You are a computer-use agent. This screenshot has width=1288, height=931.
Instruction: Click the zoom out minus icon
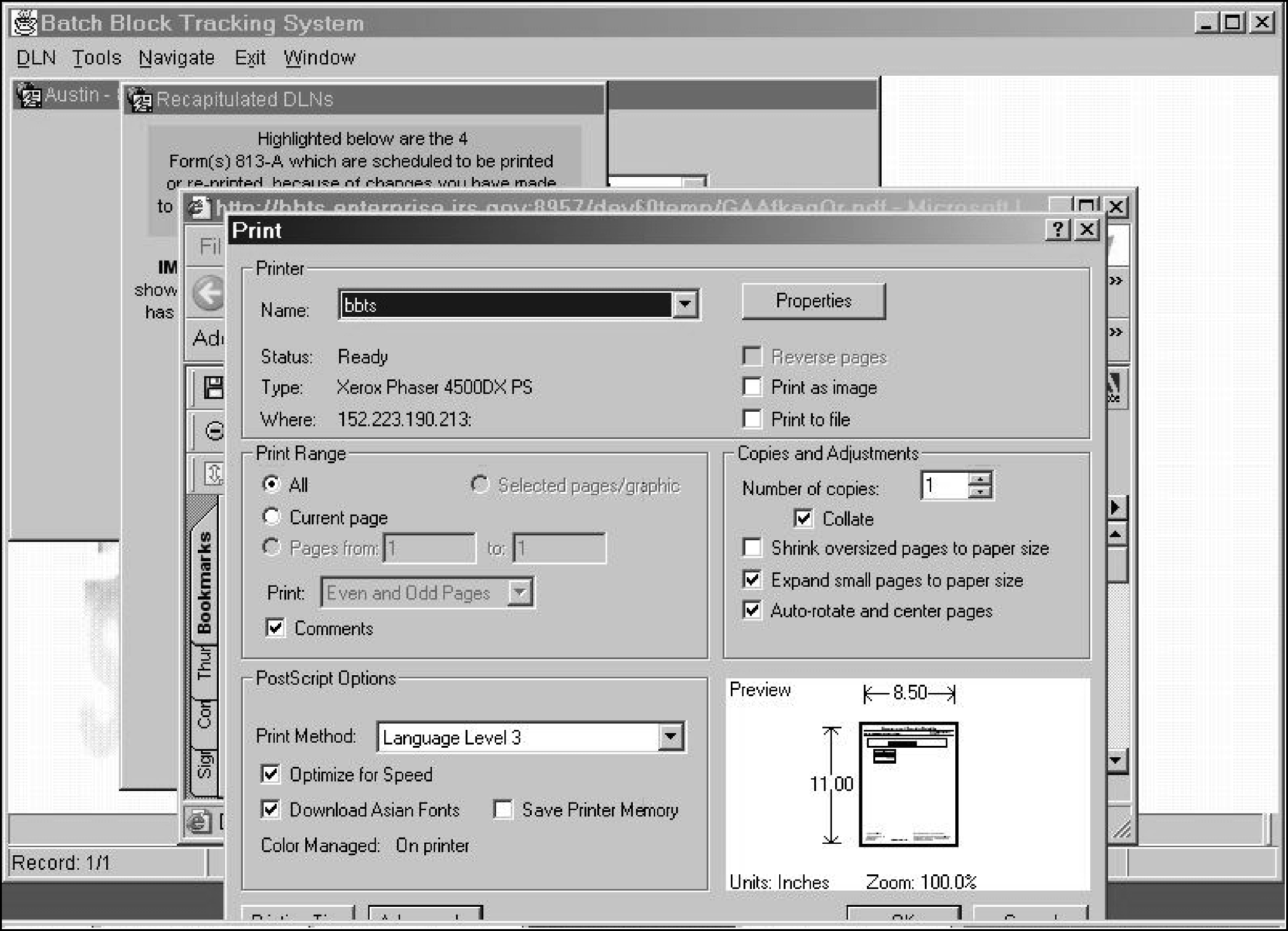[214, 431]
